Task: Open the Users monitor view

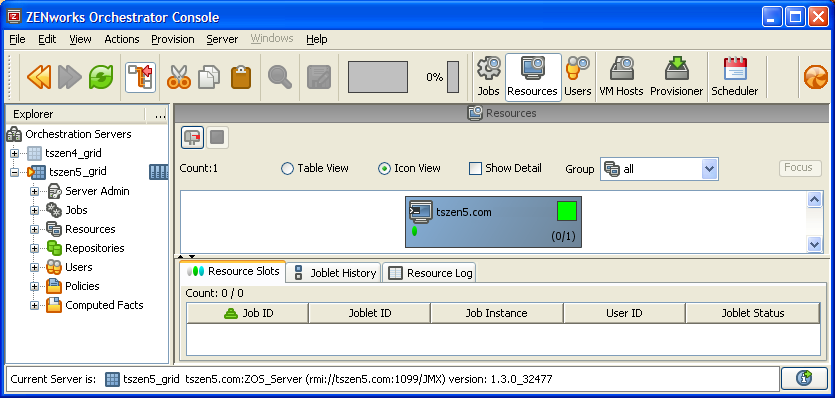Action: (x=578, y=77)
